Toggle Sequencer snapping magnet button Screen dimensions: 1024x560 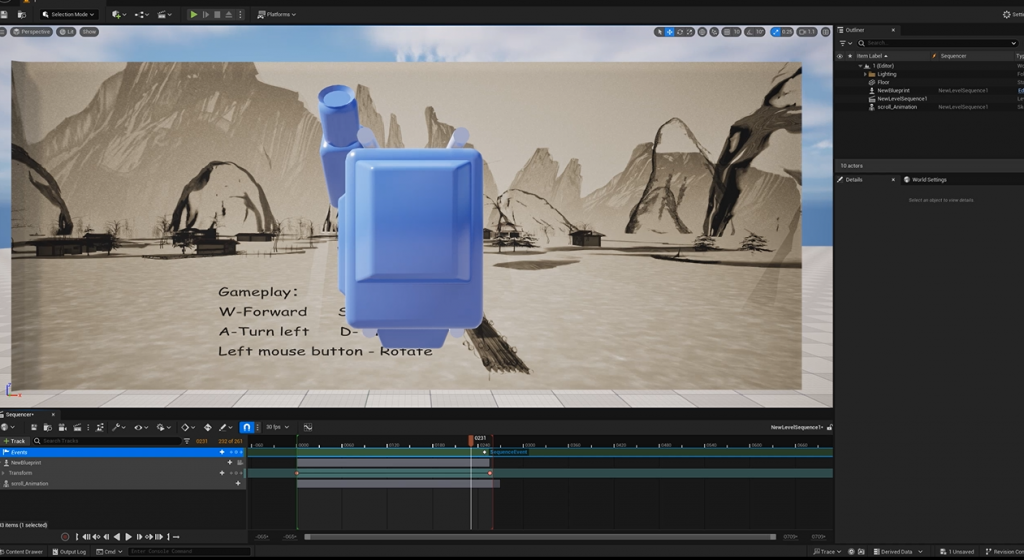pos(246,428)
